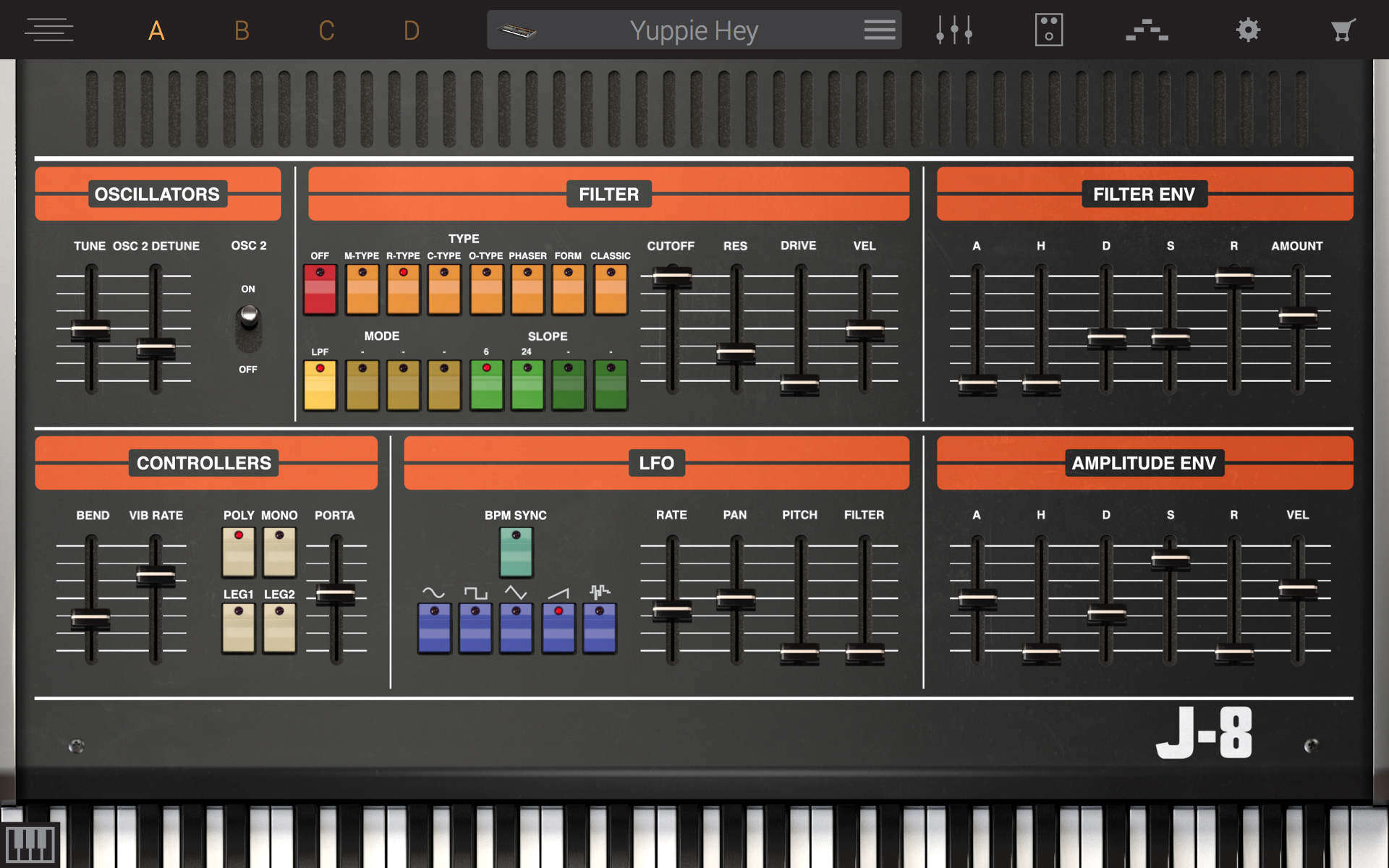Toggle the keyboard icon at bottom left

tap(30, 843)
